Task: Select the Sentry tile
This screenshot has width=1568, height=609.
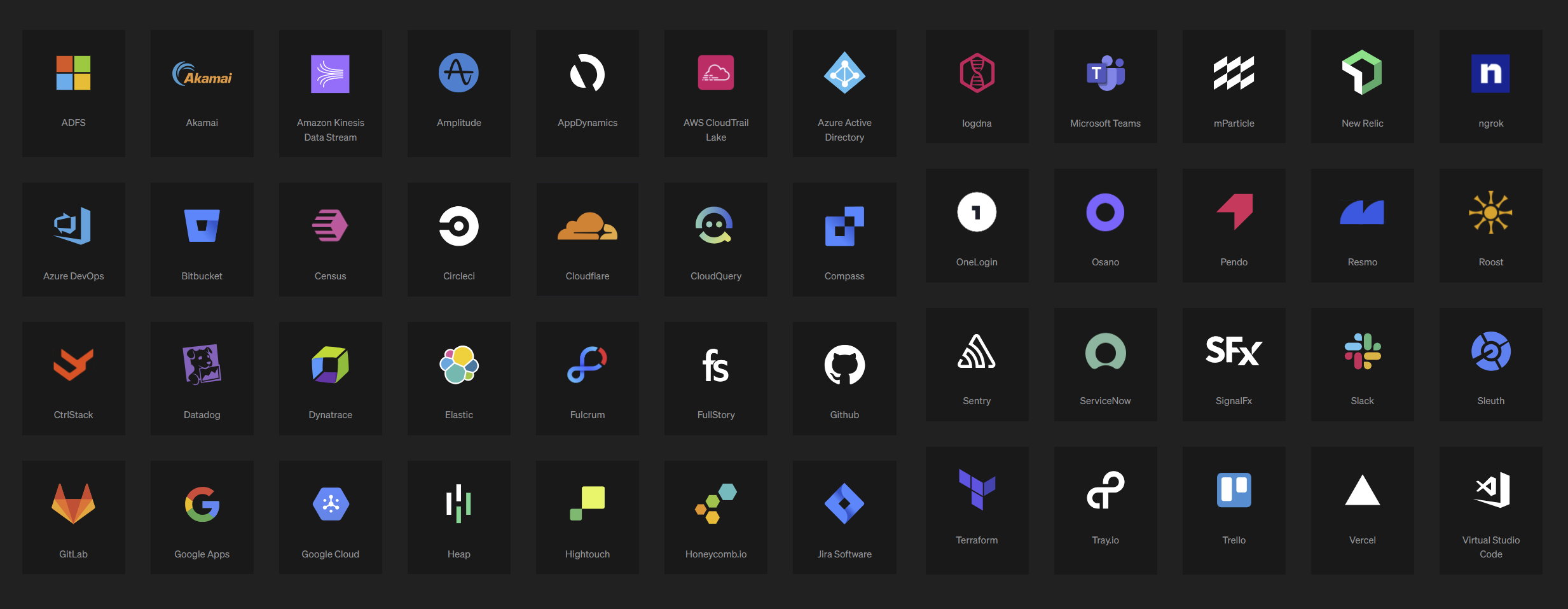Action: click(977, 365)
